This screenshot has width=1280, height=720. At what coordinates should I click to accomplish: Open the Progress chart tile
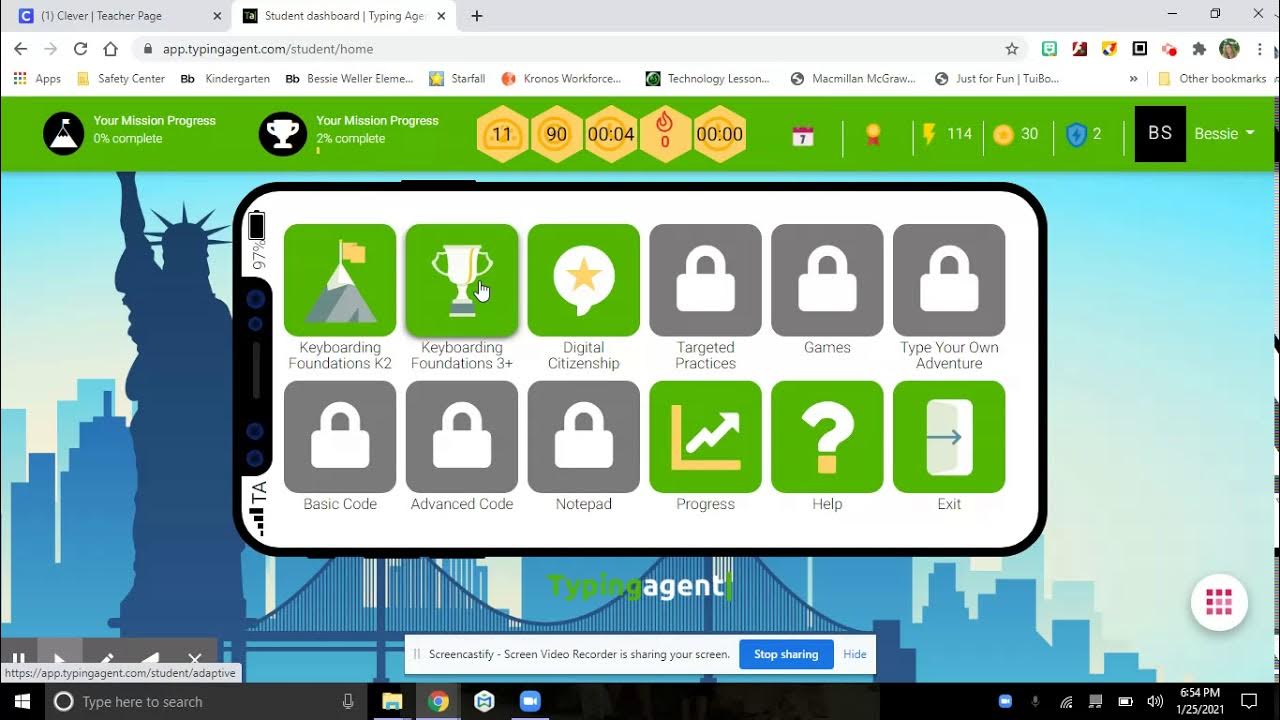706,437
